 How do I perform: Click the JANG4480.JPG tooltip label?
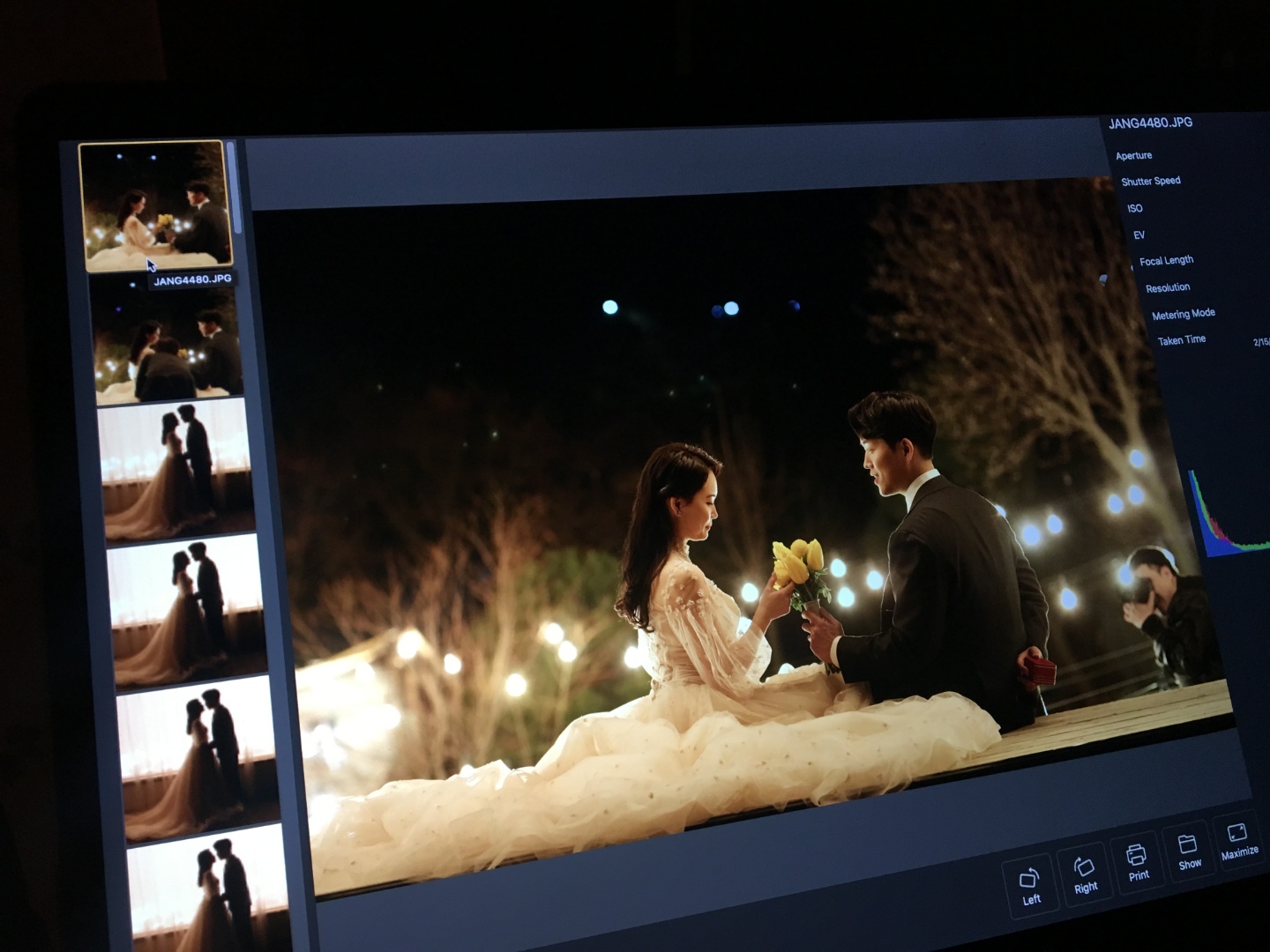(x=192, y=279)
